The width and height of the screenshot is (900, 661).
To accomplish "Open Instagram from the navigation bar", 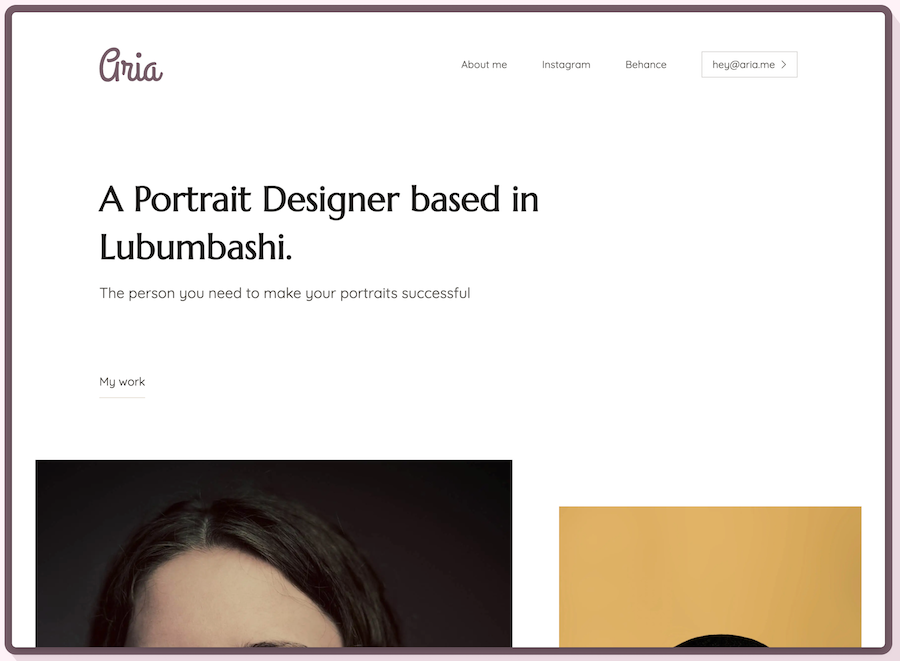I will (x=566, y=64).
